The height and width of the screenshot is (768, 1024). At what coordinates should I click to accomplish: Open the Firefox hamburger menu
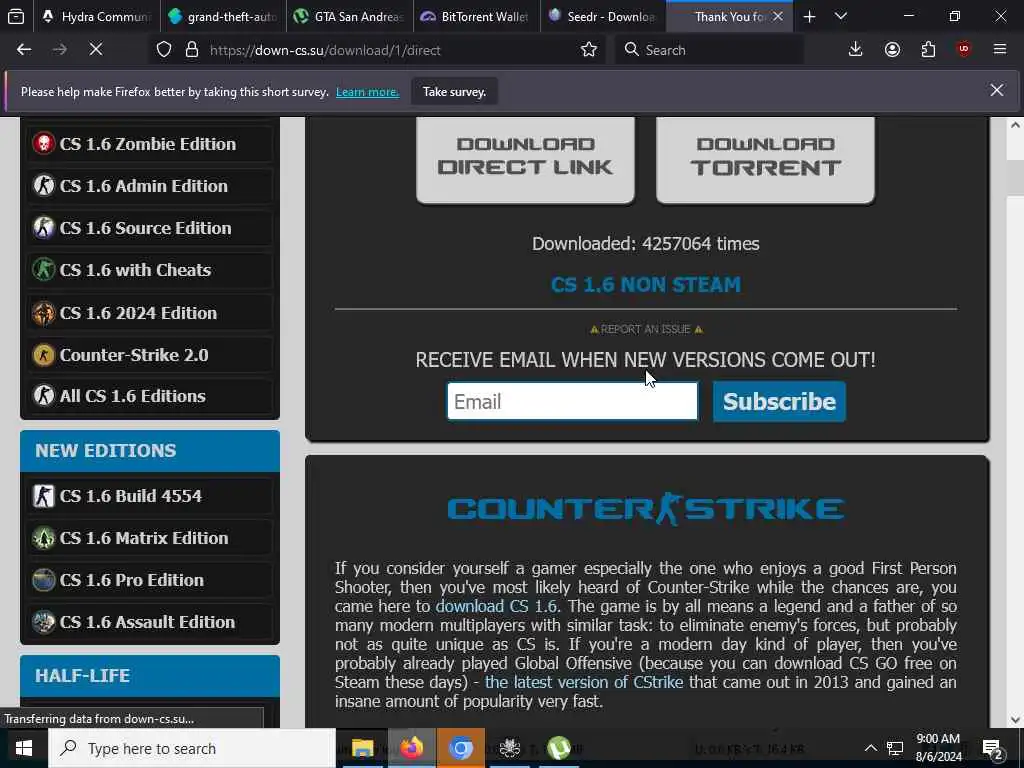pos(999,50)
